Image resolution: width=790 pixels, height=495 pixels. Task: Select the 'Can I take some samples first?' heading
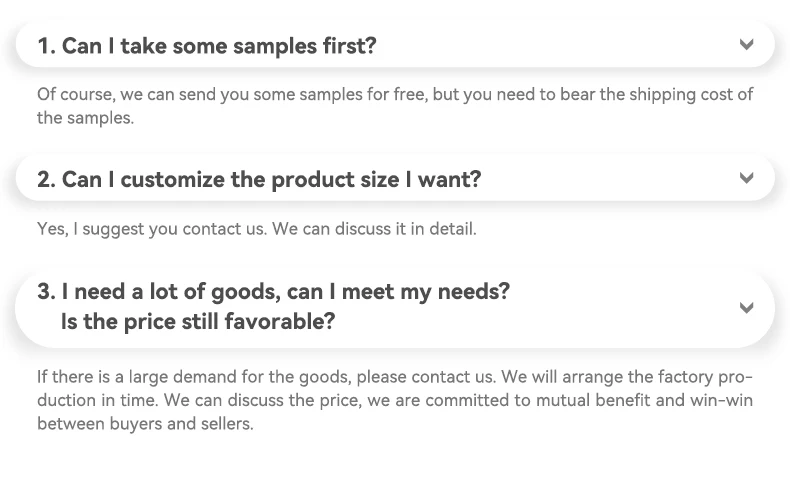click(x=207, y=46)
